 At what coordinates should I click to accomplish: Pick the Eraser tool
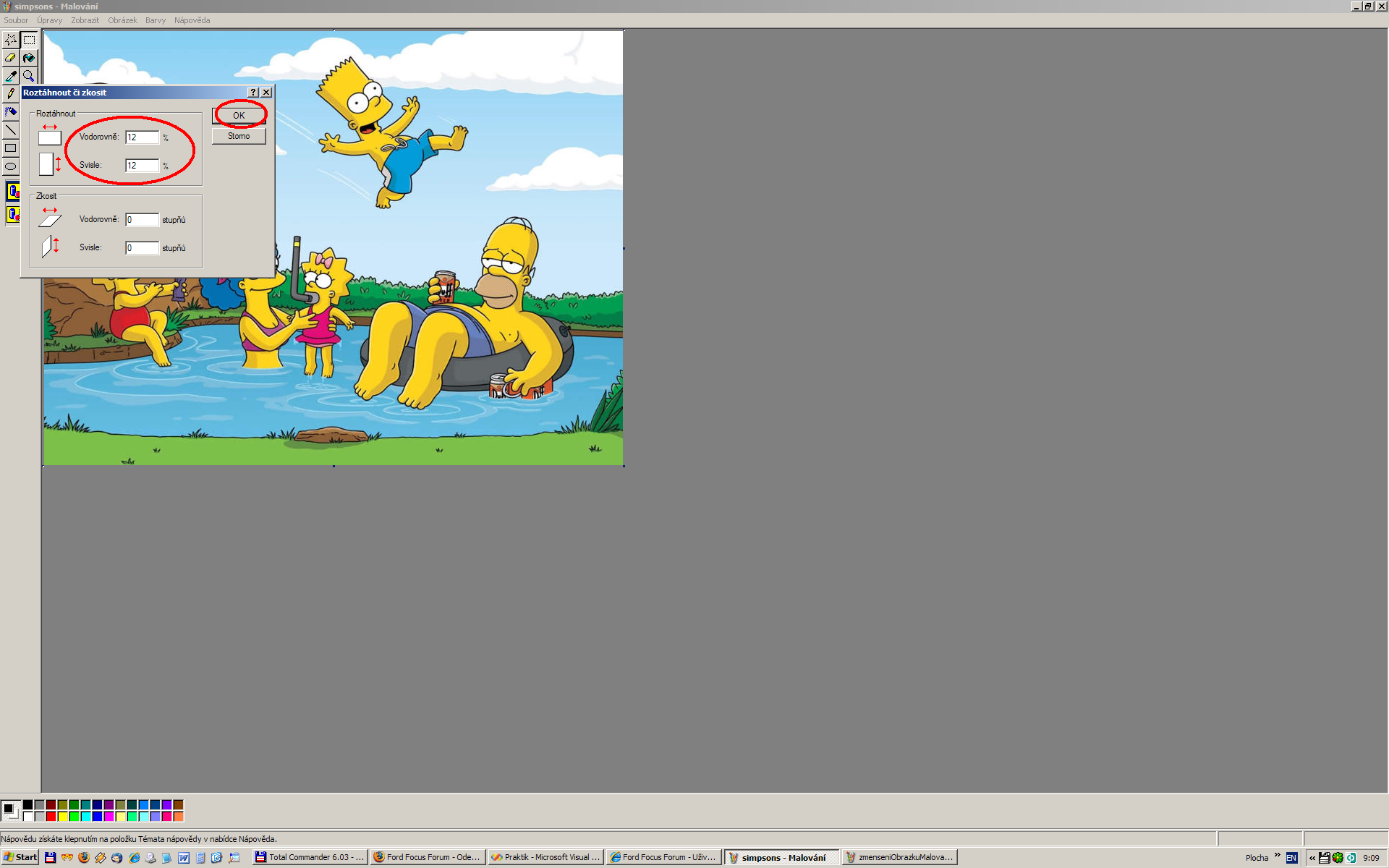[11, 58]
